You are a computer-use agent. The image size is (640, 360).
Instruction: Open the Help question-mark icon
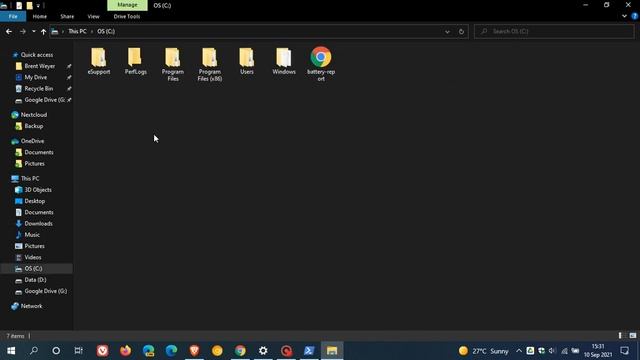tap(635, 16)
